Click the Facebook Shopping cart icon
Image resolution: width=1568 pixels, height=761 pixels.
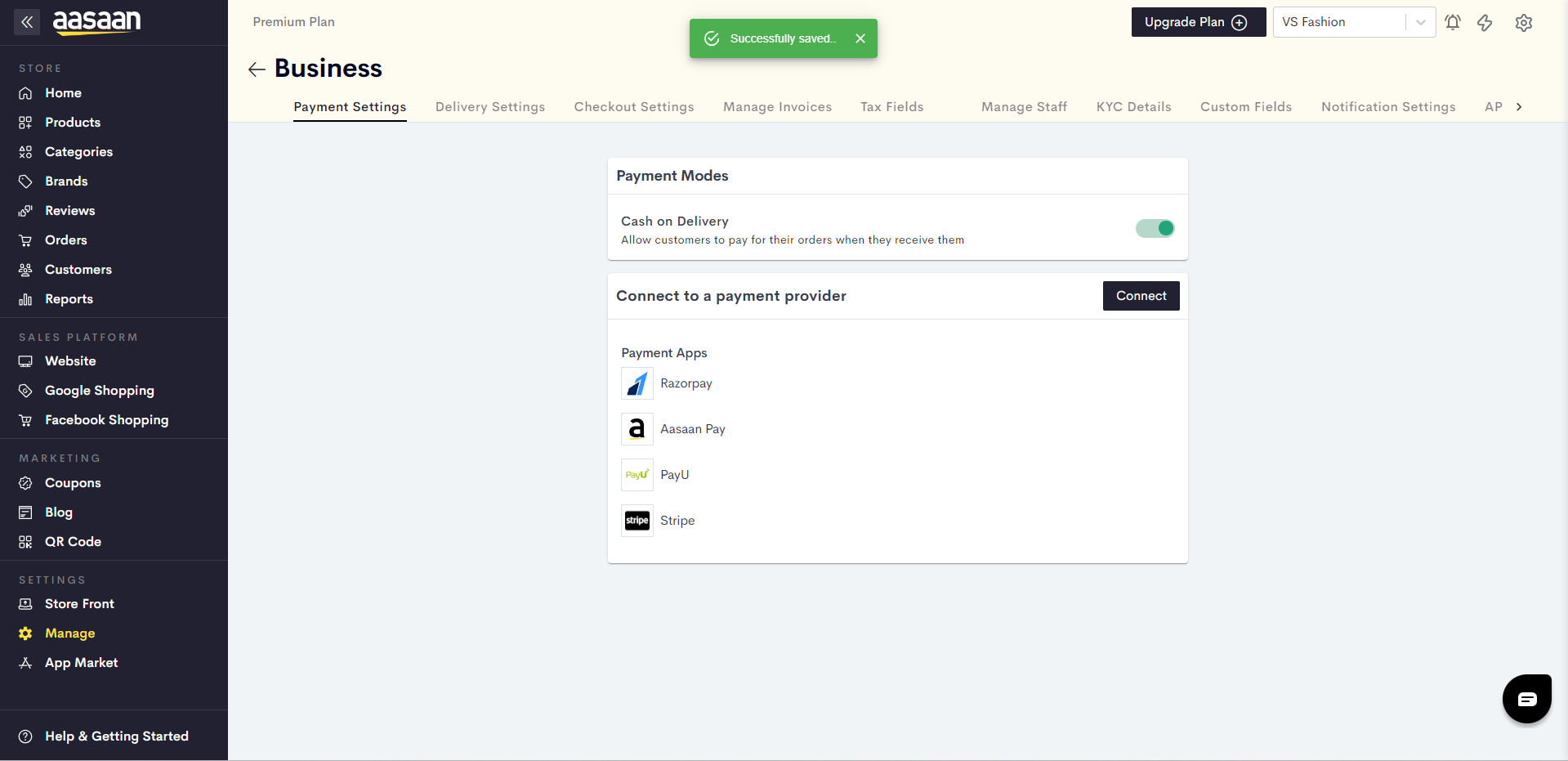[x=25, y=420]
